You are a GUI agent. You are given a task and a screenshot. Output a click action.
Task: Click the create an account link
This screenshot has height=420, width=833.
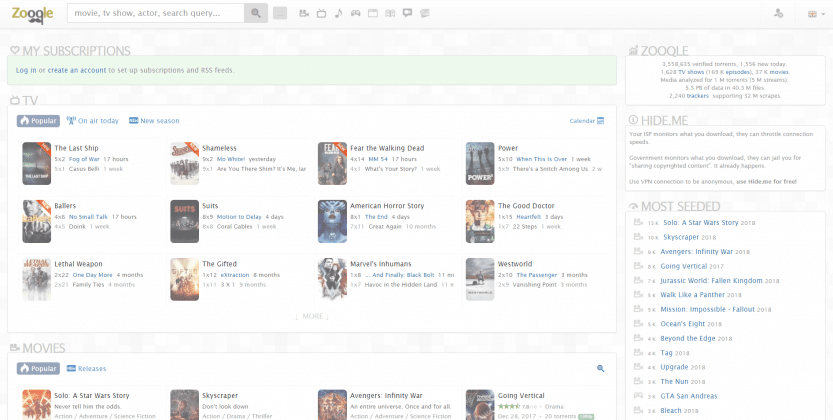click(x=77, y=70)
